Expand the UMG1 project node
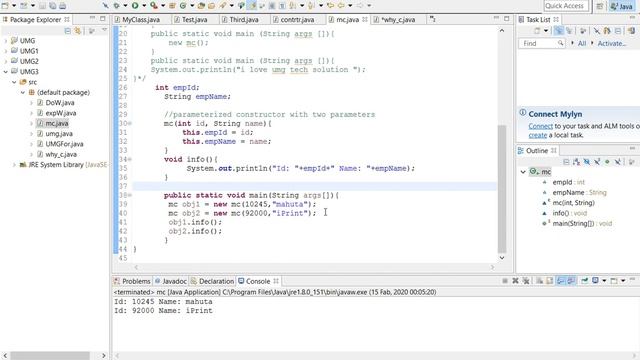The height and width of the screenshot is (360, 640). pyautogui.click(x=6, y=51)
